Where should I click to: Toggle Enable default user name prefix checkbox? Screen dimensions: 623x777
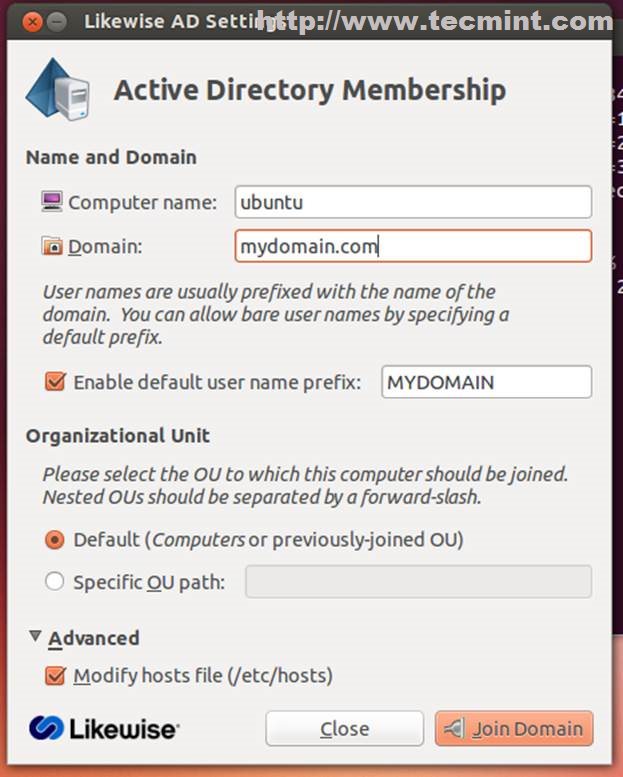55,382
